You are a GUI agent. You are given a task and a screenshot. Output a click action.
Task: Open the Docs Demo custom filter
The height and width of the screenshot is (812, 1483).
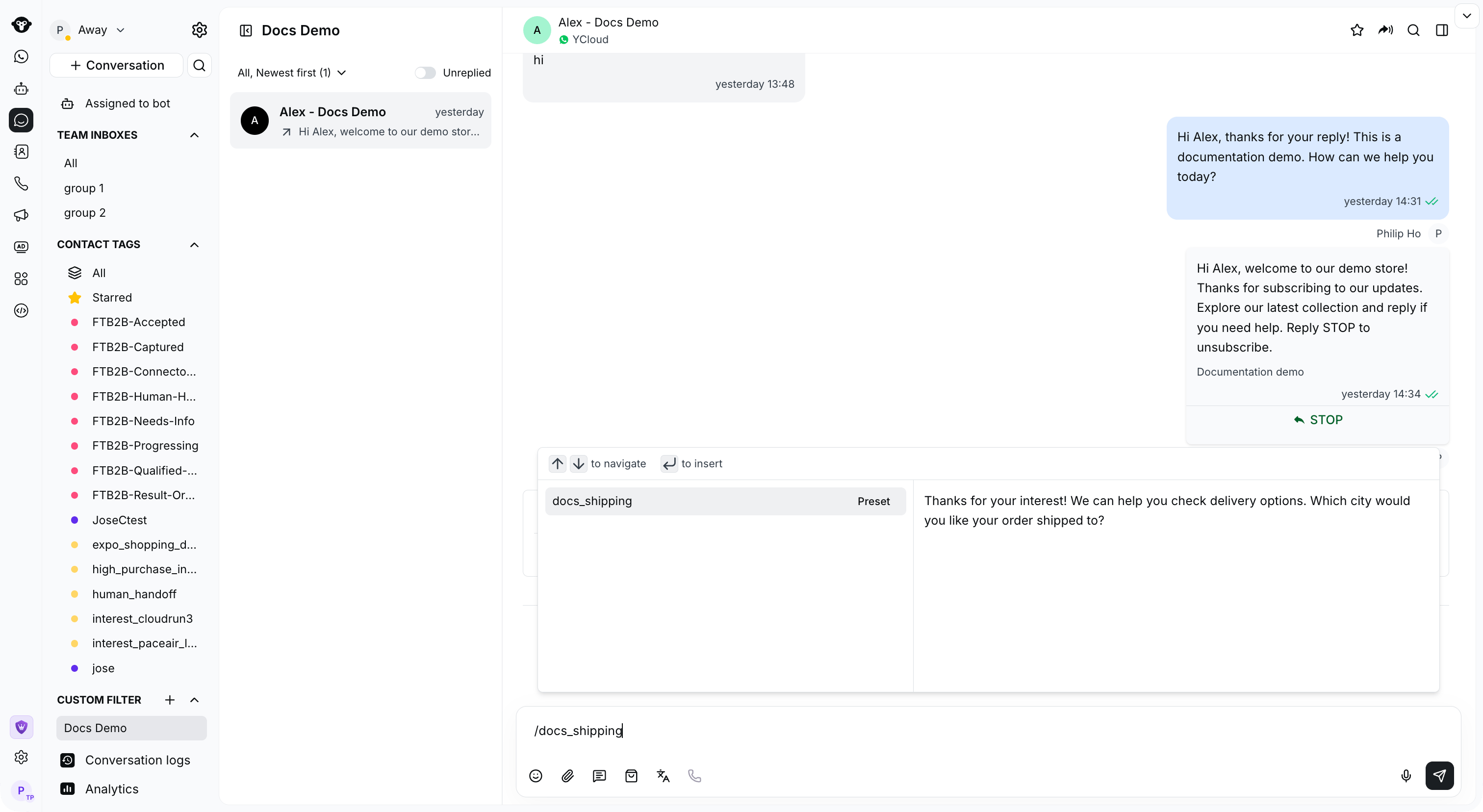[131, 728]
